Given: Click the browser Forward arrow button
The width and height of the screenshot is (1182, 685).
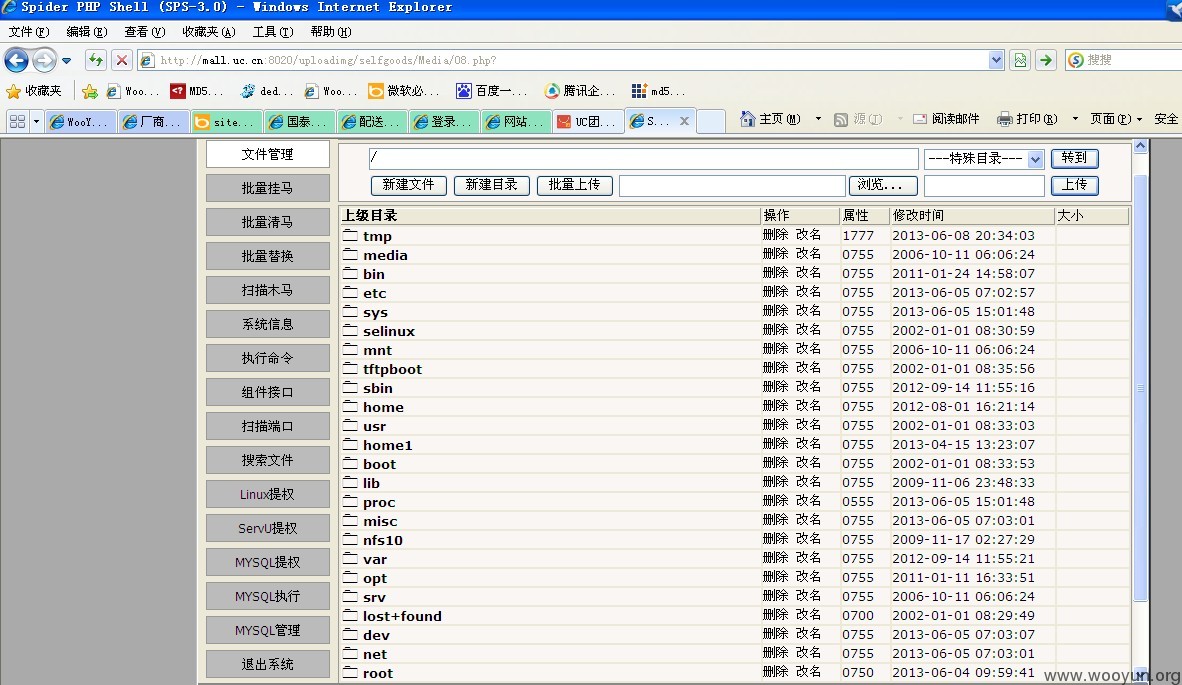Looking at the screenshot, I should [44, 60].
